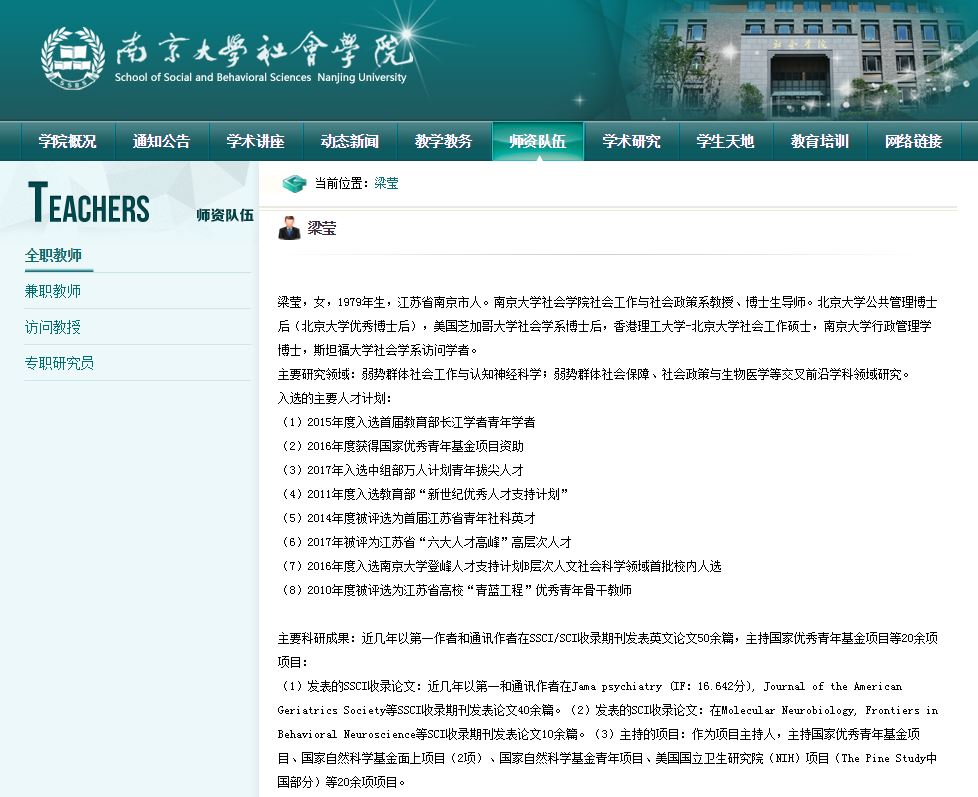Open the 通知公告 menu
This screenshot has width=978, height=797.
tap(161, 141)
